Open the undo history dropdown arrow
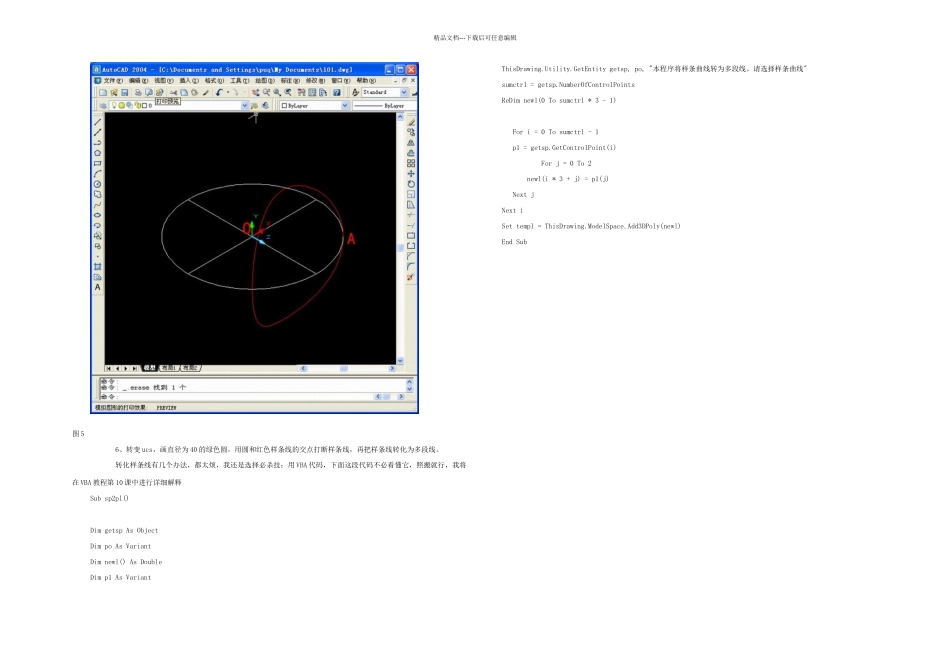950x672 pixels. pyautogui.click(x=227, y=92)
